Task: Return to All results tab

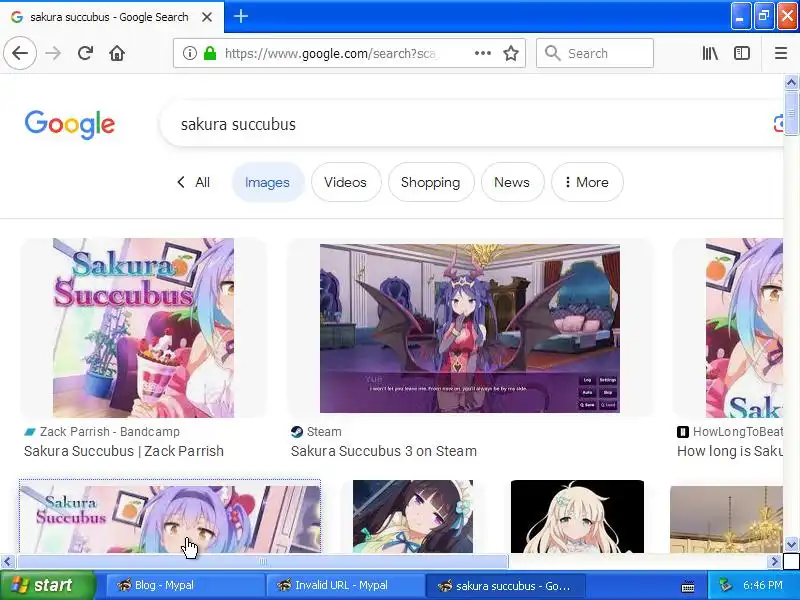Action: coord(193,182)
